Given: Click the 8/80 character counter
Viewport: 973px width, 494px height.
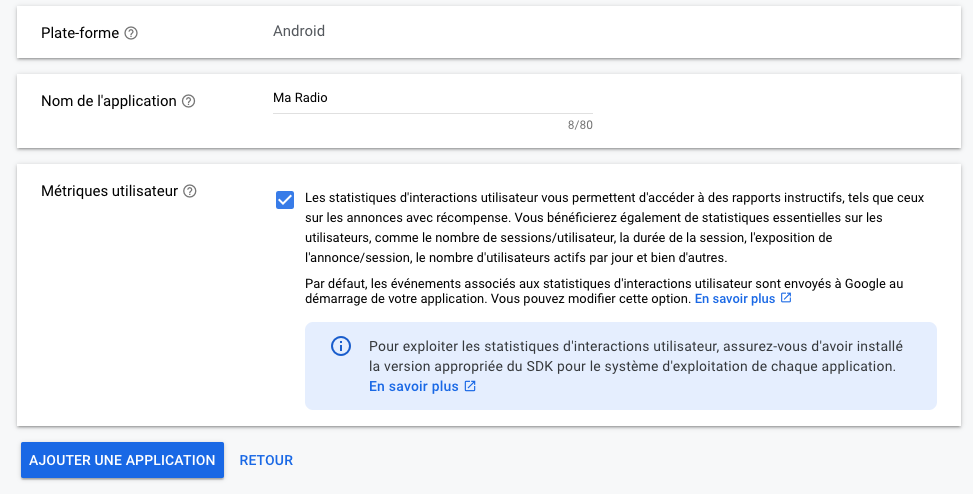Looking at the screenshot, I should (580, 125).
